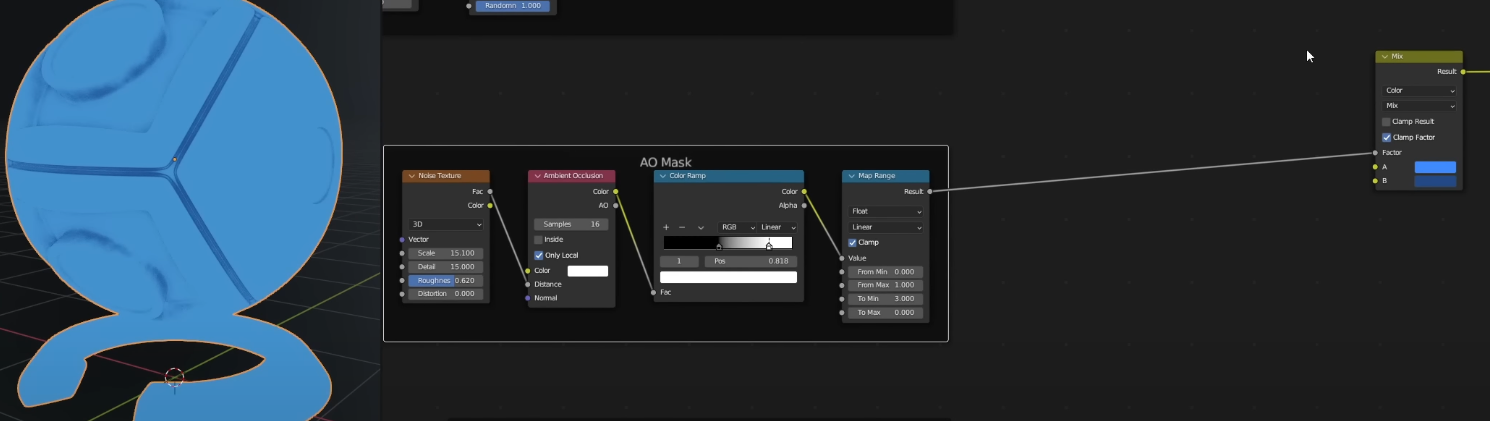
Task: Click Color Ramp Alpha output socket
Action: click(804, 206)
